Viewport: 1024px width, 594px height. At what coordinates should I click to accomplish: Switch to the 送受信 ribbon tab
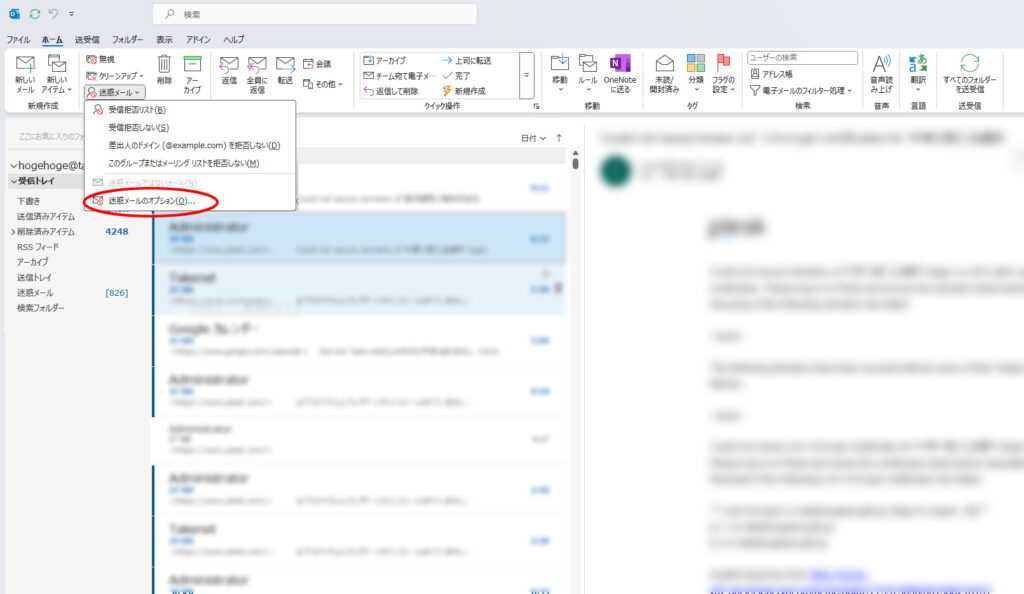(x=87, y=39)
